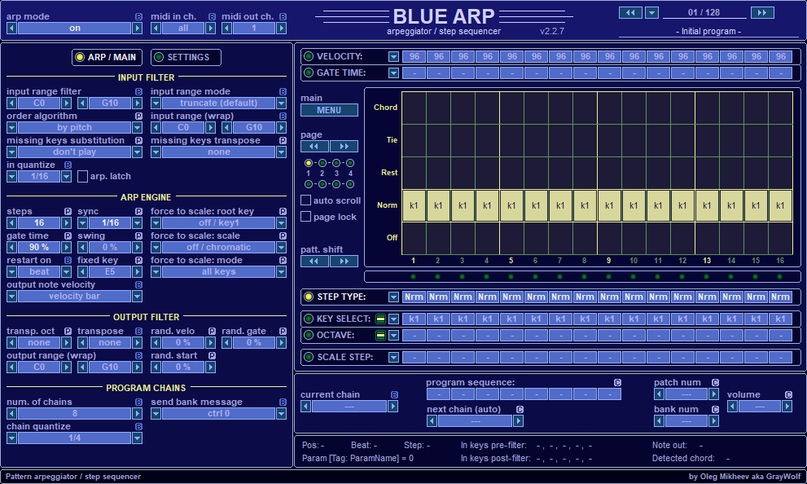Increase rand. velo with right arrow
This screenshot has width=807, height=484.
210,343
